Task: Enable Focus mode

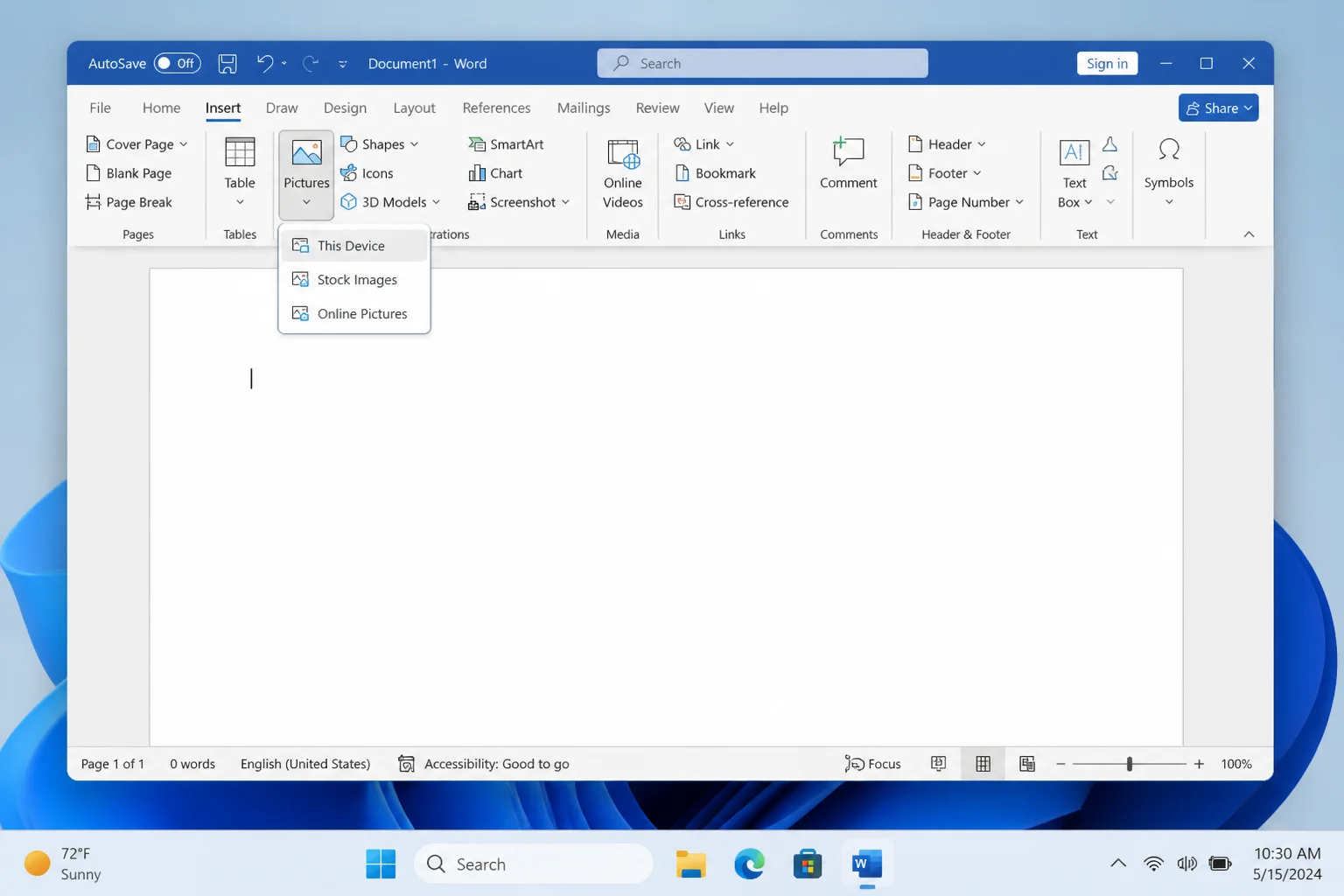Action: pyautogui.click(x=872, y=764)
